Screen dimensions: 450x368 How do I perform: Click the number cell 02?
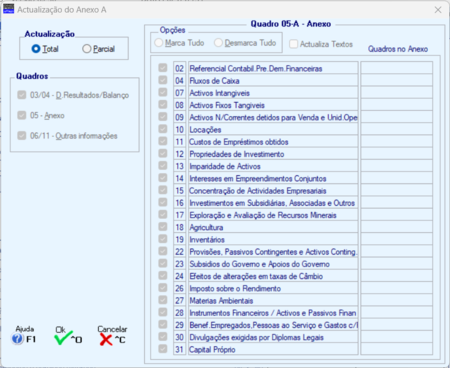(179, 69)
